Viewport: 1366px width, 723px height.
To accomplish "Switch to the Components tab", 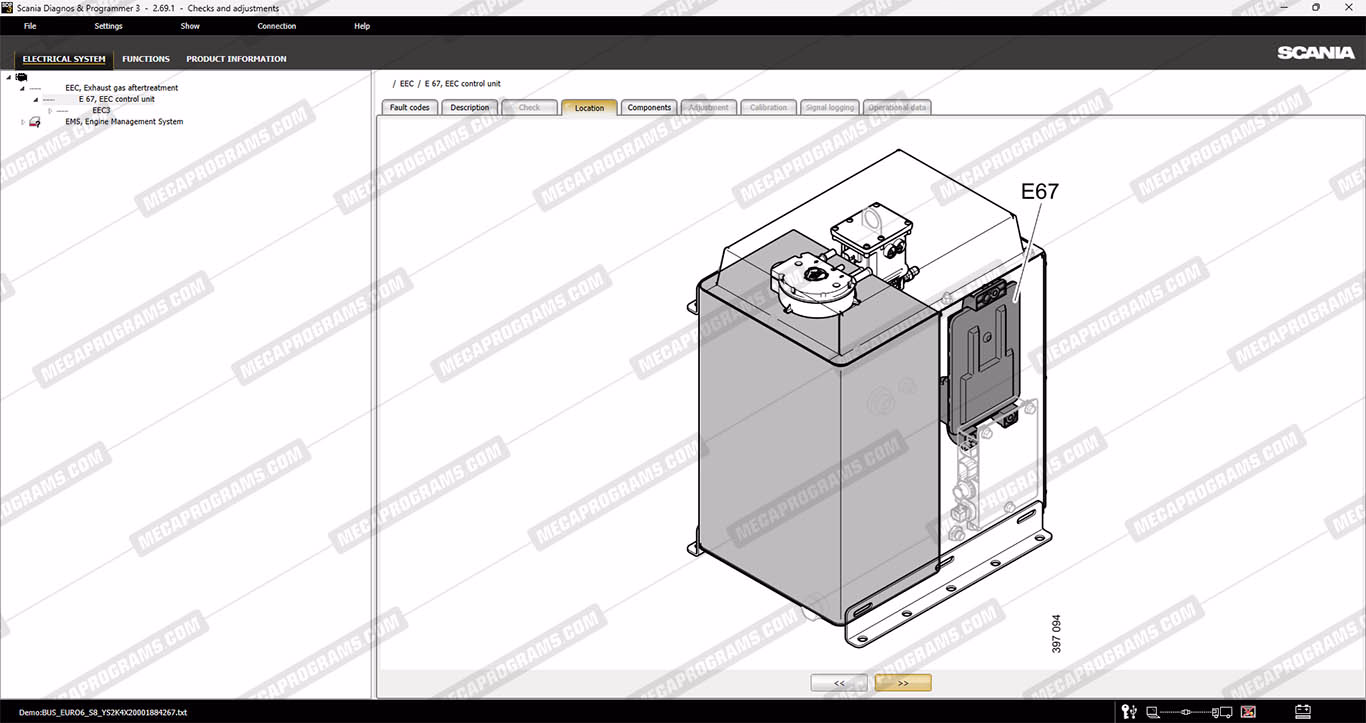I will pyautogui.click(x=649, y=107).
